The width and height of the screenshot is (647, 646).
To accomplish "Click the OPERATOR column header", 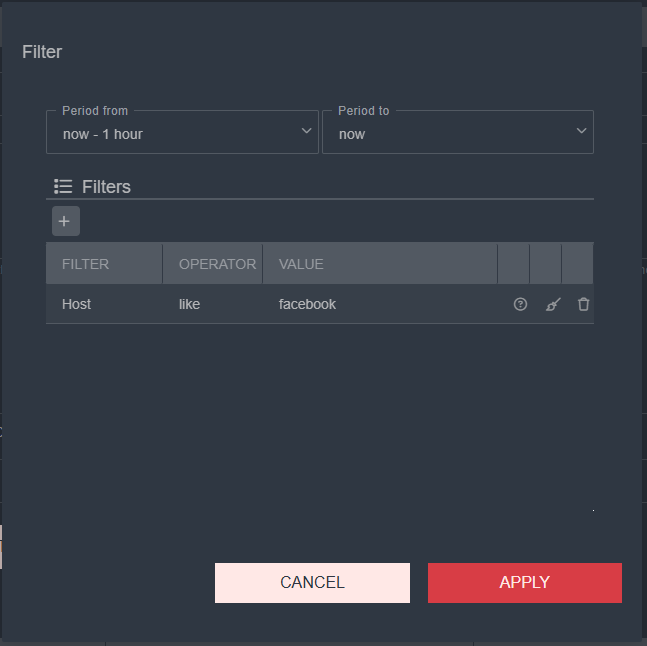I will 217,264.
